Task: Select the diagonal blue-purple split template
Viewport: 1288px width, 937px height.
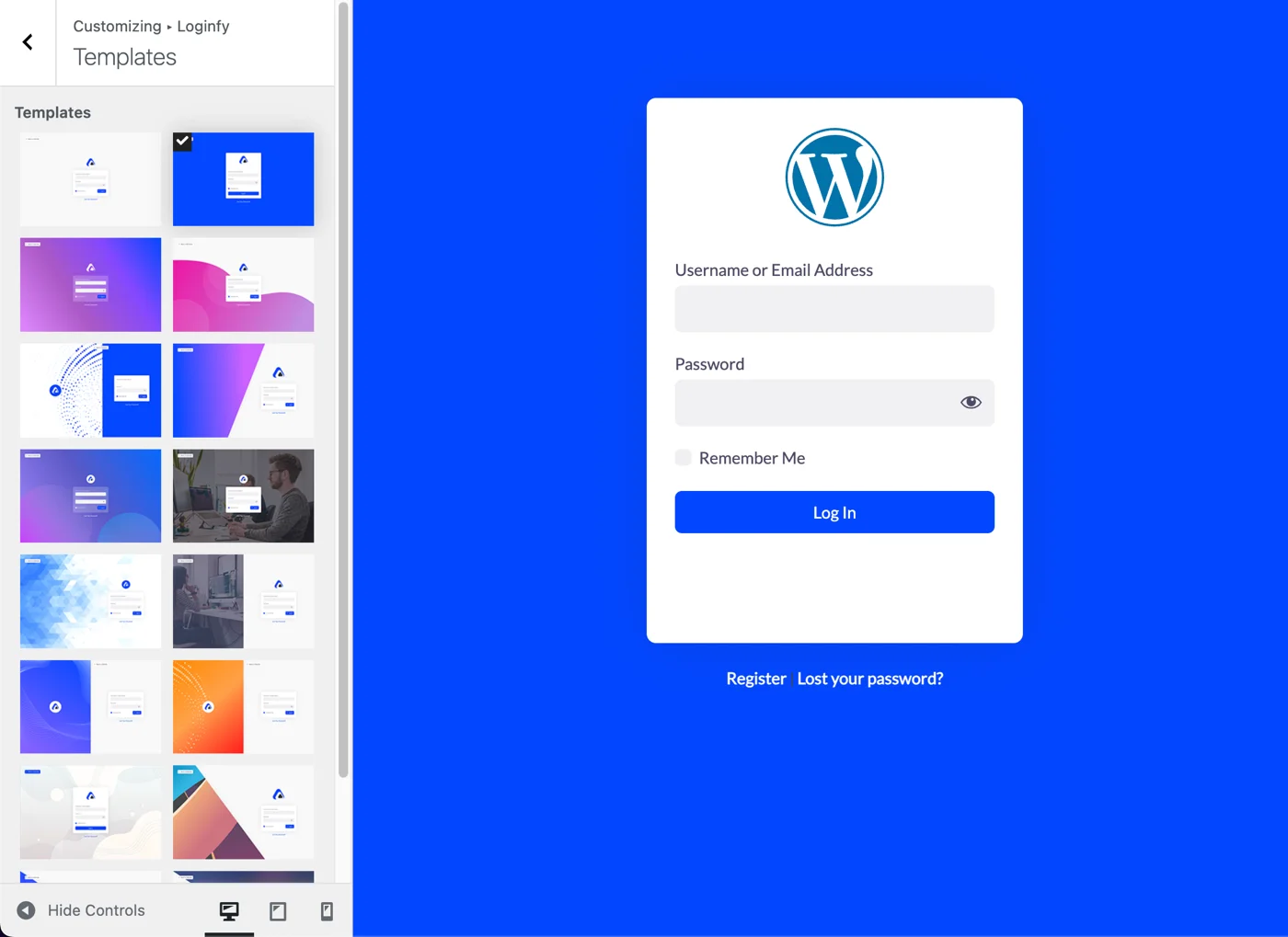Action: [243, 391]
